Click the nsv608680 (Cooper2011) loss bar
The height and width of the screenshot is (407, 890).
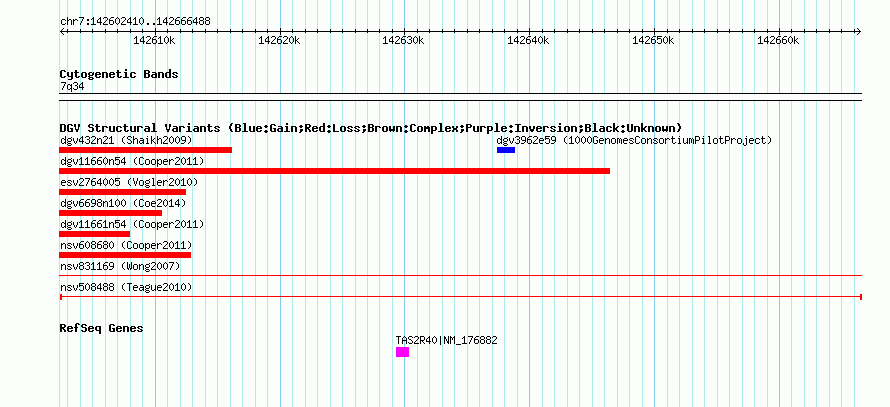[125, 255]
